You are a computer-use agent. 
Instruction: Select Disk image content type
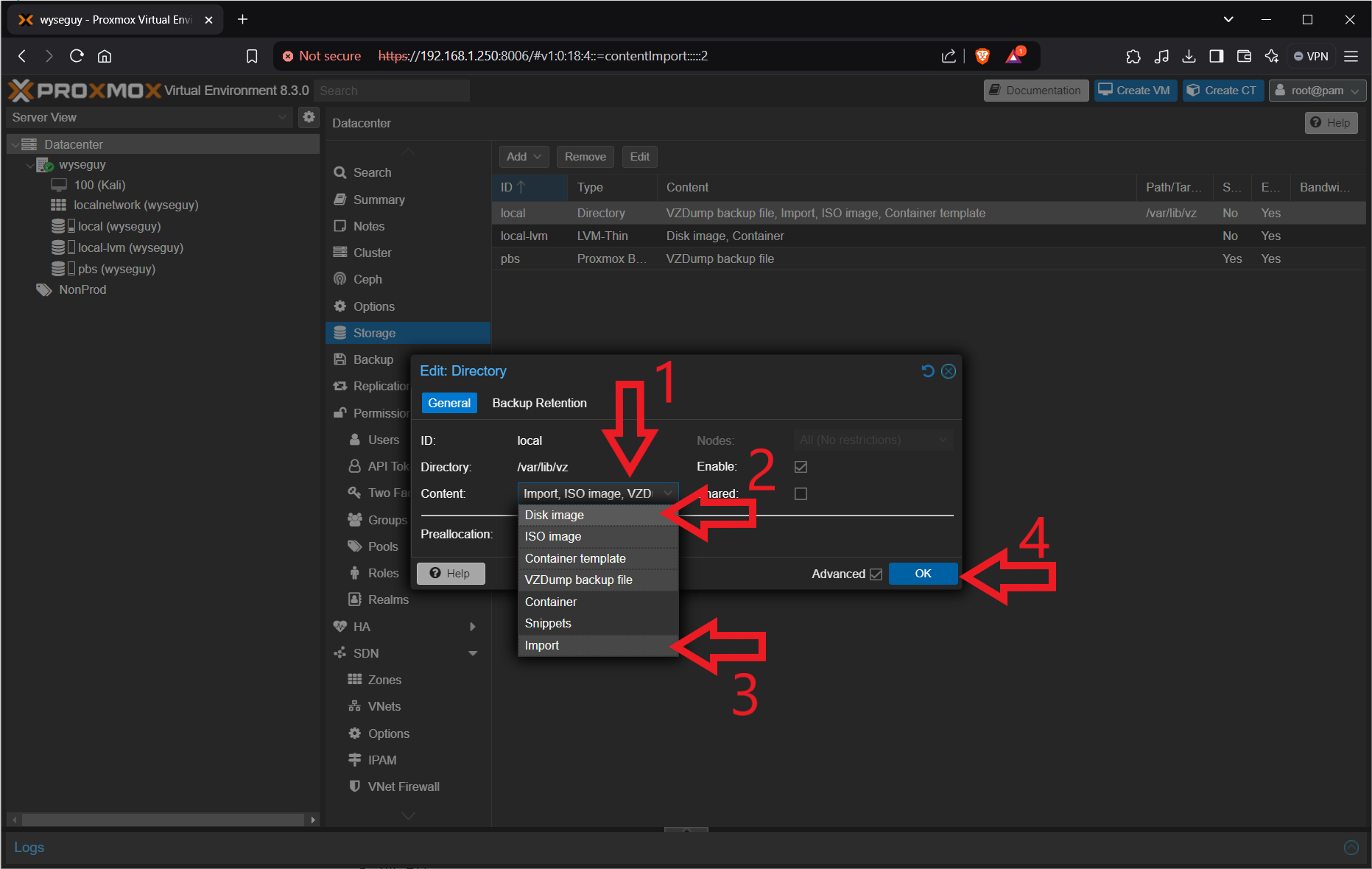click(x=597, y=515)
